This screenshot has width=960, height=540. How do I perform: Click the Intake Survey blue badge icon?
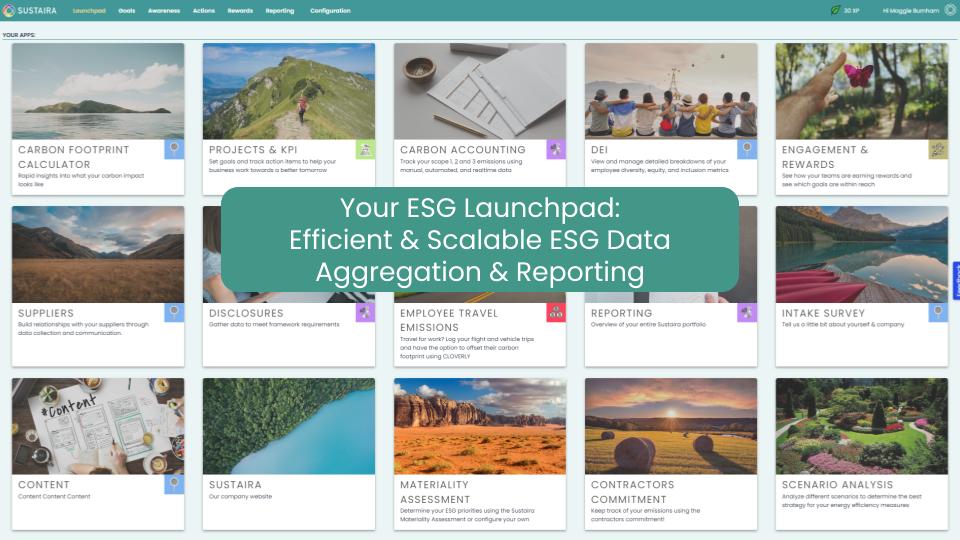pos(938,313)
